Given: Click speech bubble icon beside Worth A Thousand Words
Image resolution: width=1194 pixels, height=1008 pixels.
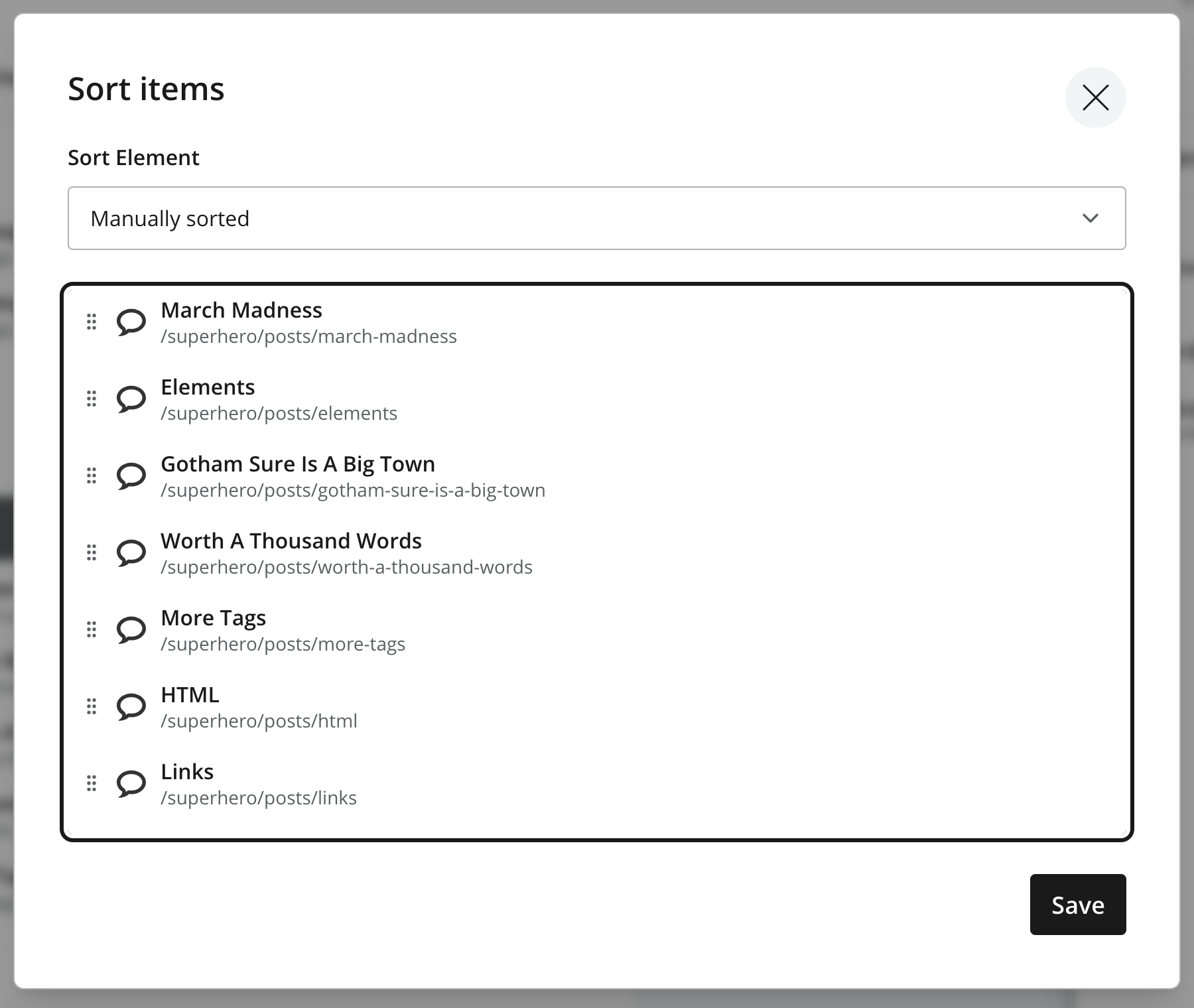Looking at the screenshot, I should (131, 554).
